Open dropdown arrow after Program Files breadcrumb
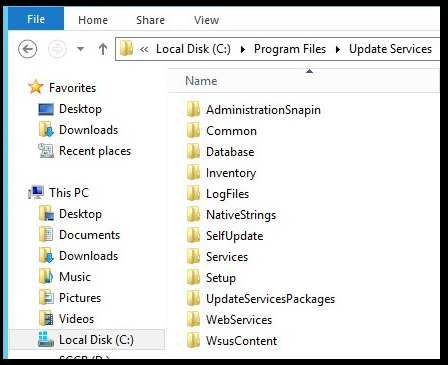This screenshot has width=448, height=365. [338, 49]
